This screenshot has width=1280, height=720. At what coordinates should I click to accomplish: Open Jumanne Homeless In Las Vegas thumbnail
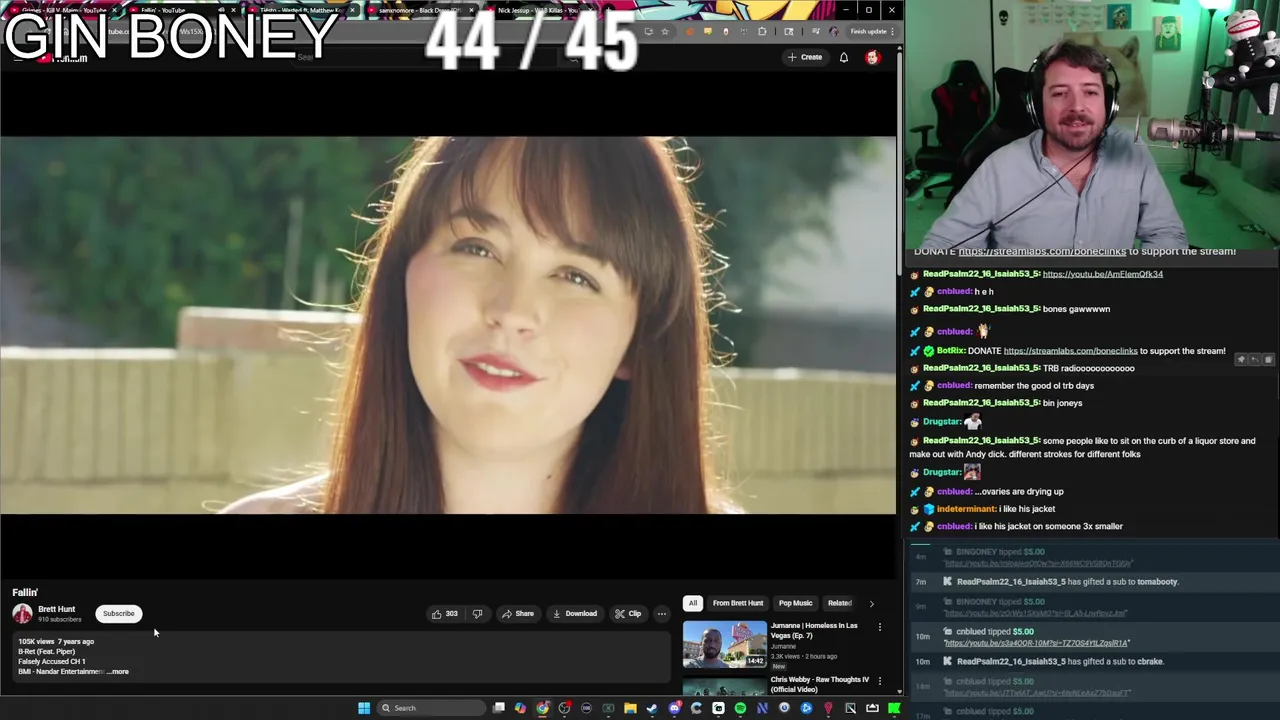pyautogui.click(x=725, y=644)
